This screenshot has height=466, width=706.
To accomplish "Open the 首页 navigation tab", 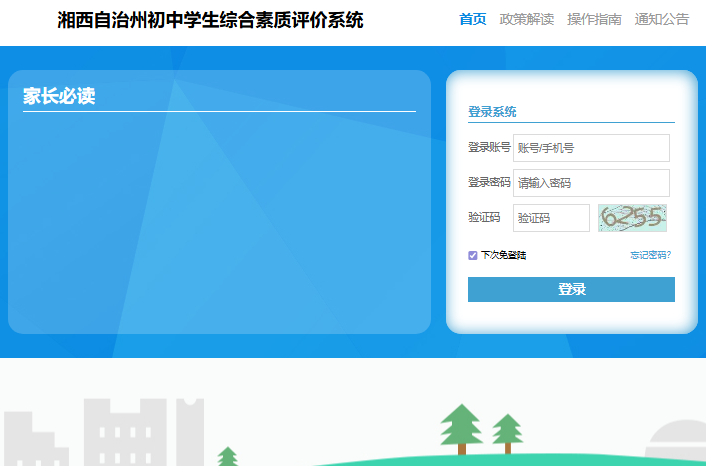I will 473,19.
